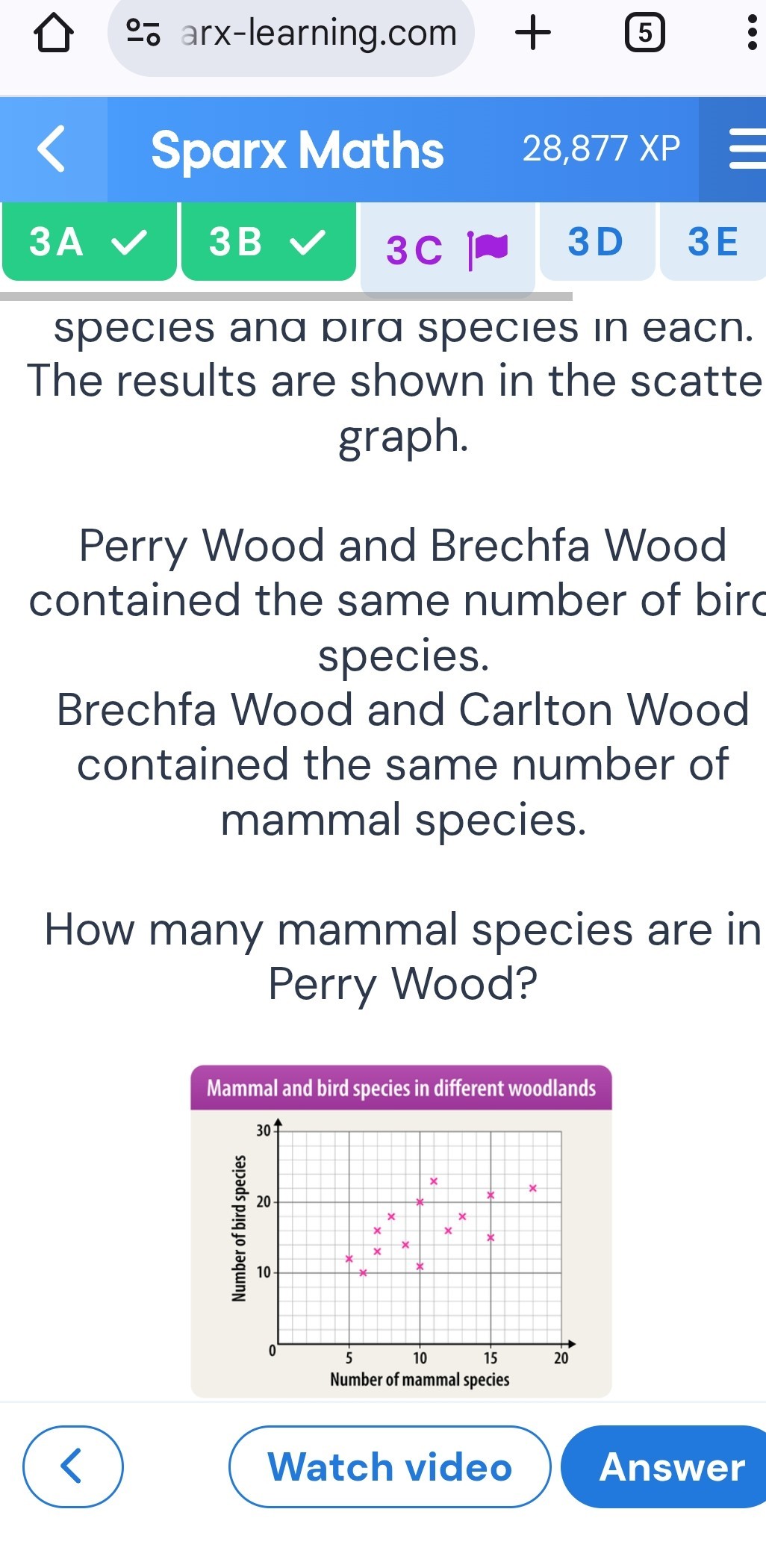Open site info icon in address bar
766x1568 pixels.
[143, 33]
